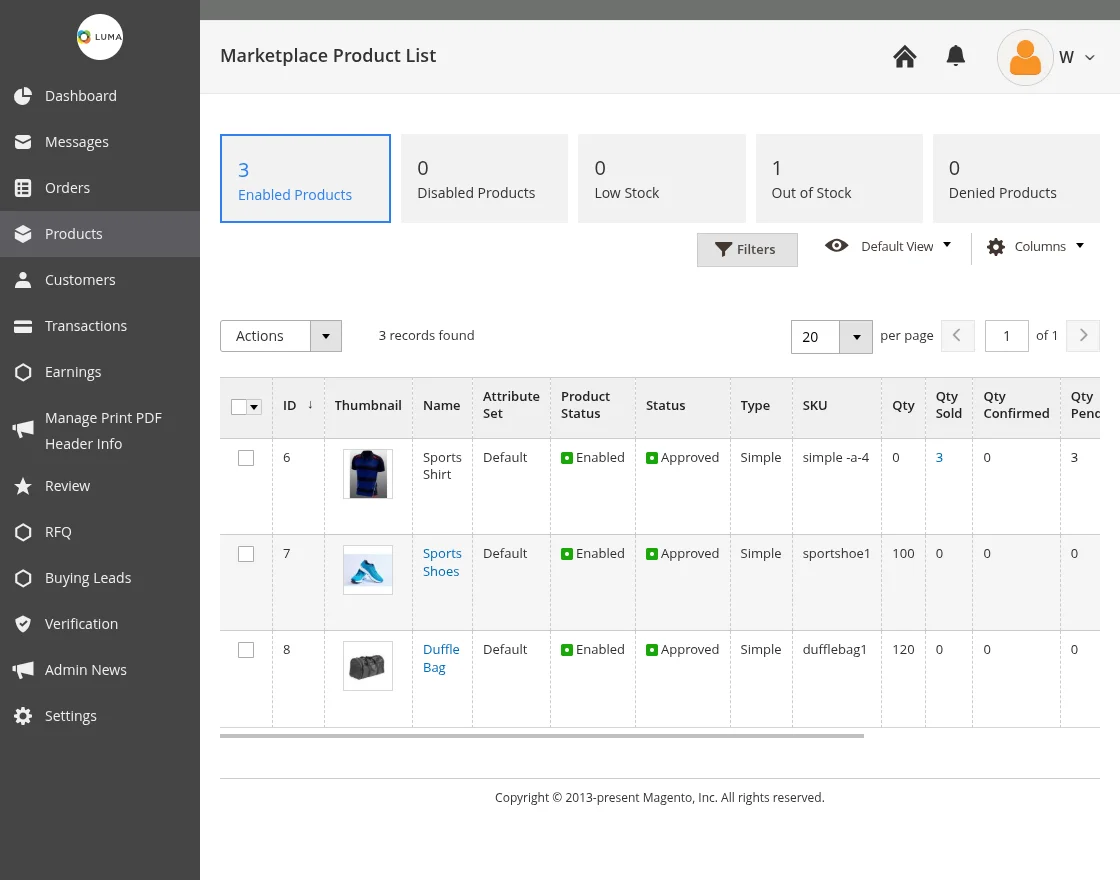
Task: Sort the table by ID column
Action: [289, 405]
